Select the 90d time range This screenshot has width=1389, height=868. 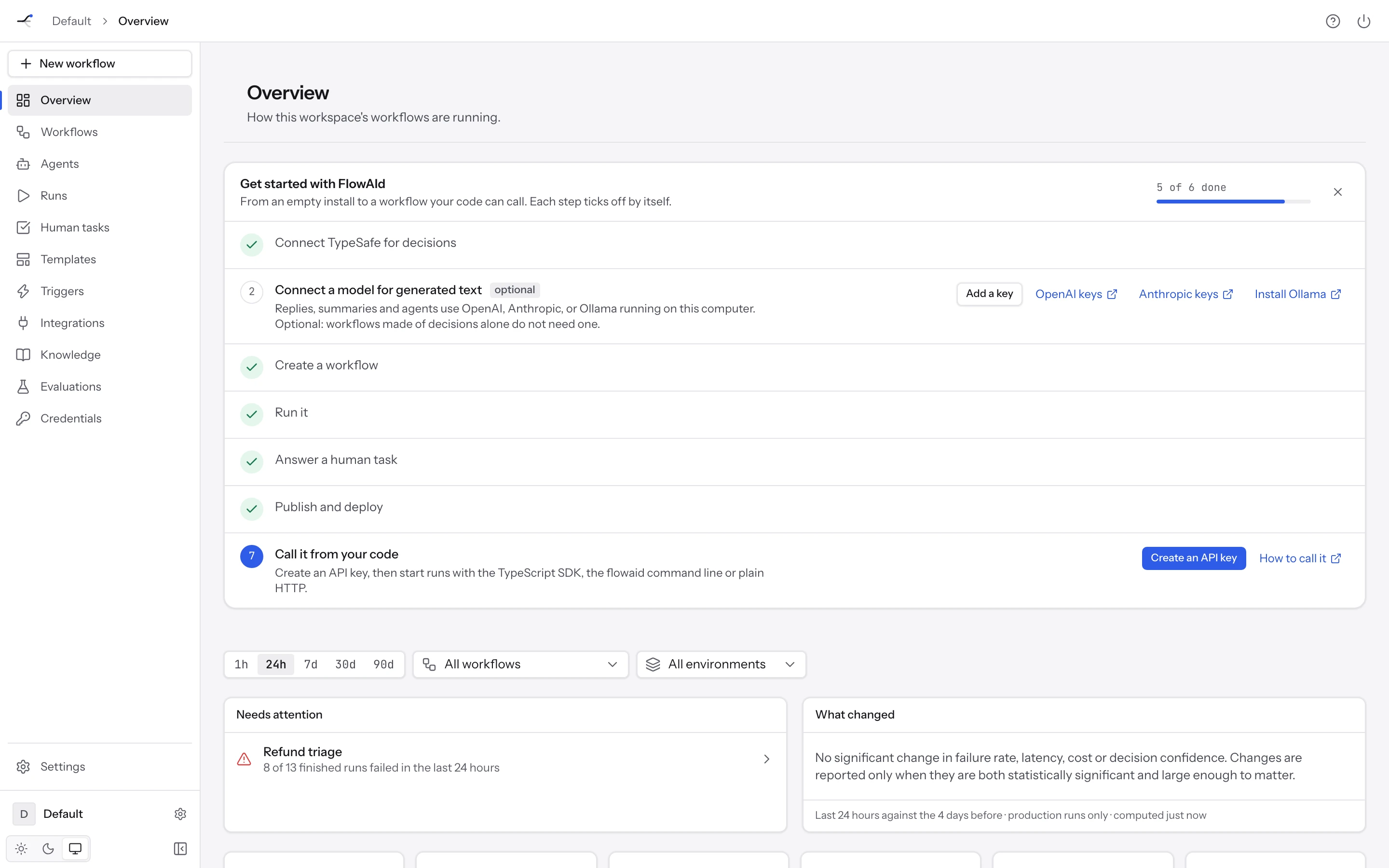coord(383,664)
